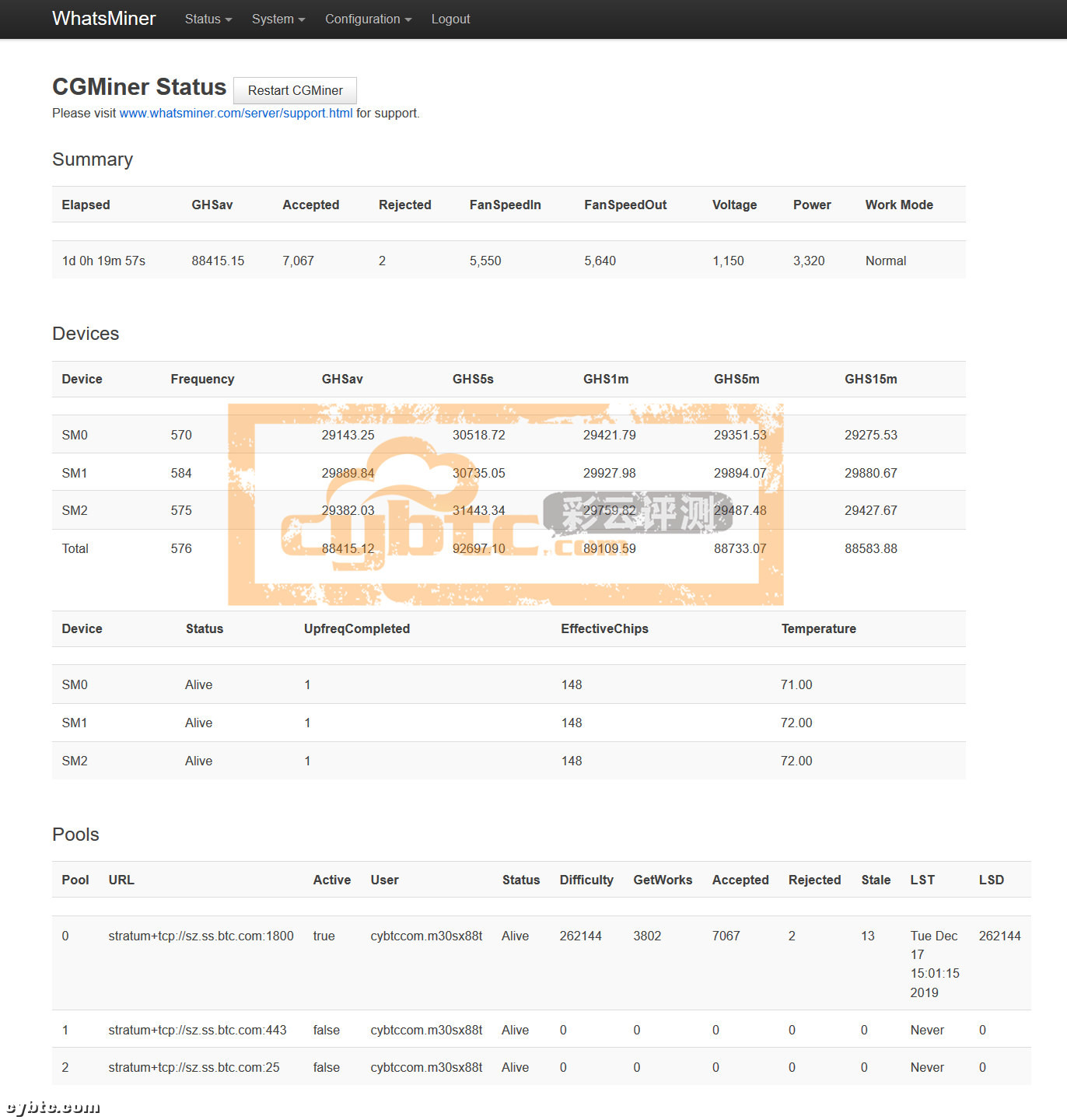Viewport: 1067px width, 1120px height.
Task: Click pool 0 Difficulty value 262144
Action: (581, 936)
